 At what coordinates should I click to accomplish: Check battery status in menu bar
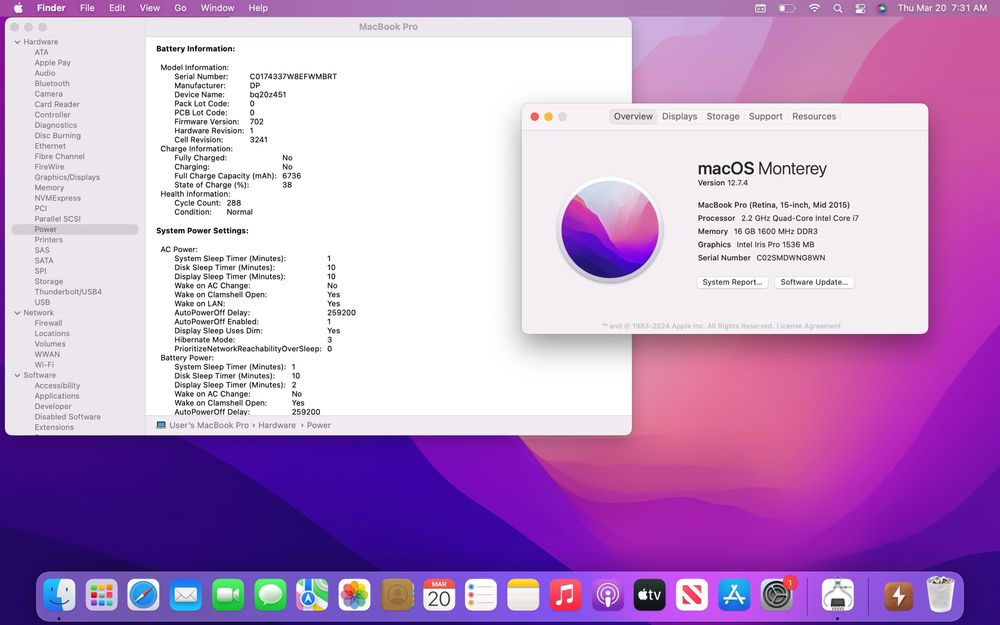[x=787, y=8]
